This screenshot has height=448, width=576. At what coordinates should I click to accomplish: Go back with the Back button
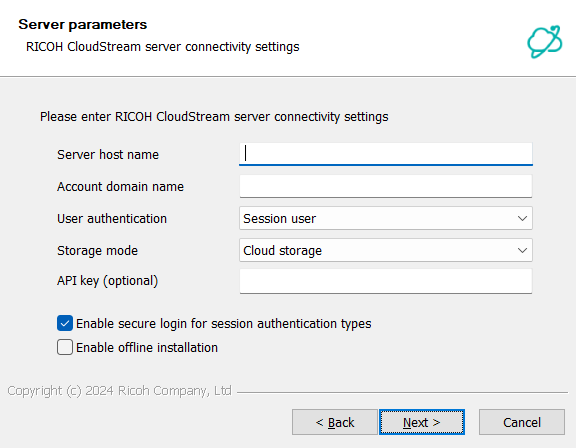tap(335, 422)
